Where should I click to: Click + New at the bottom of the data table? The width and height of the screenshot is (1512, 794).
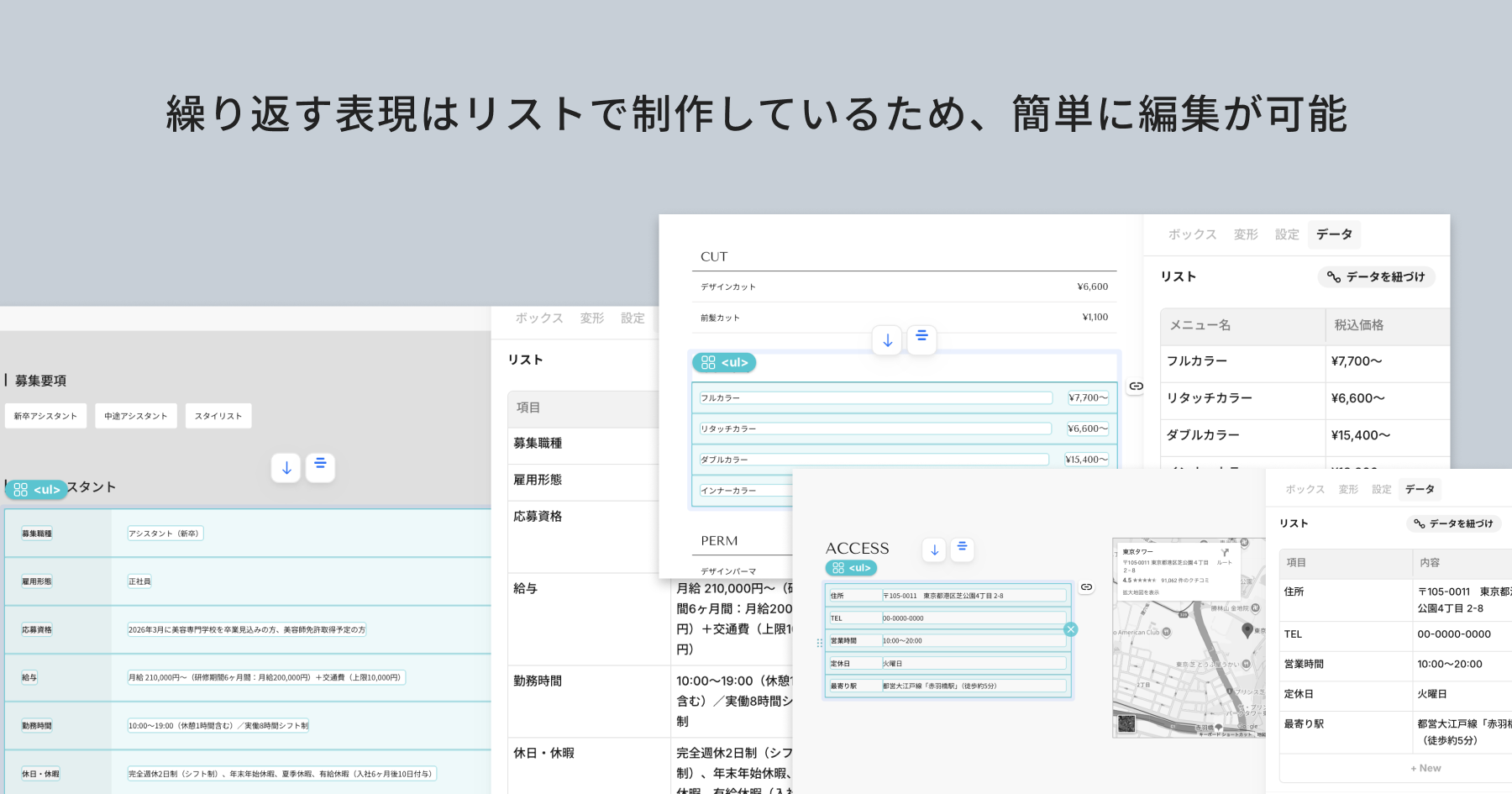click(x=1425, y=767)
